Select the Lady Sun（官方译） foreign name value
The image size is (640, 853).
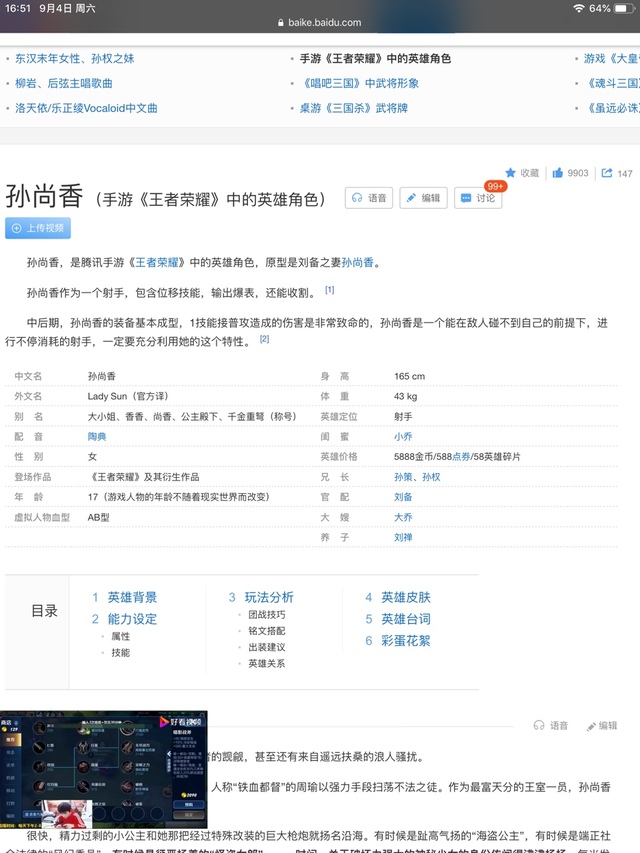click(128, 396)
